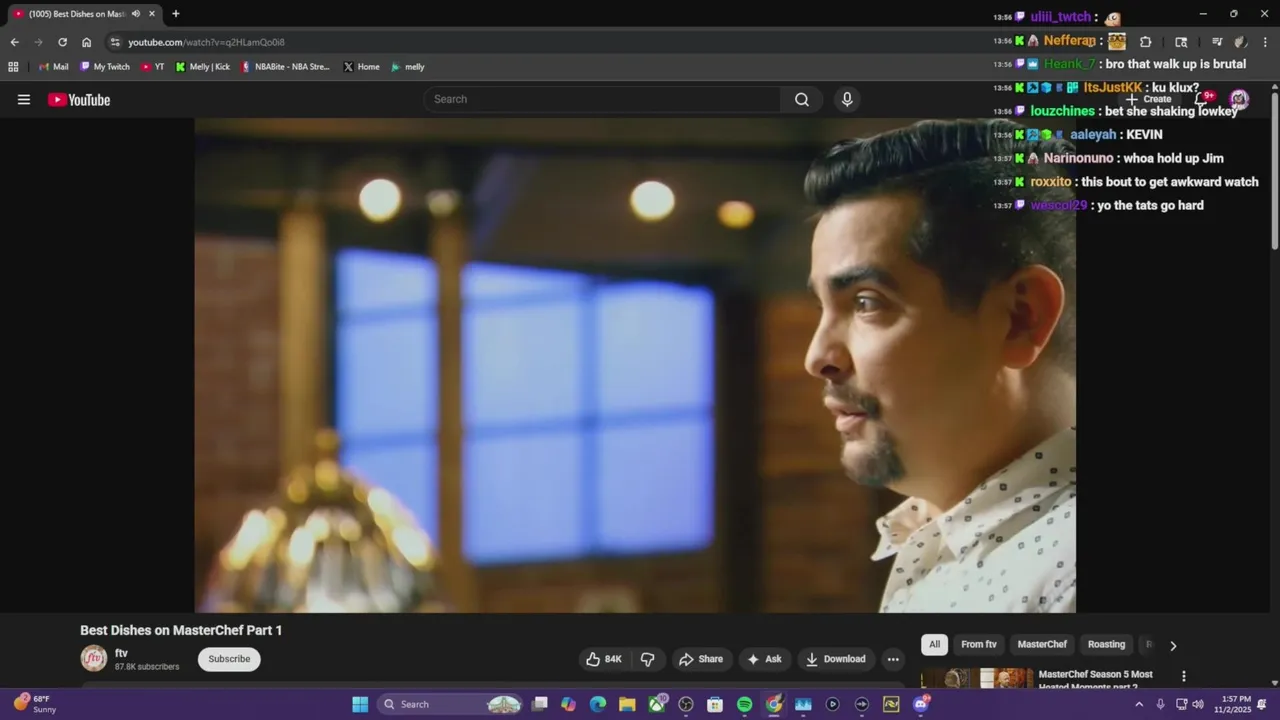The height and width of the screenshot is (720, 1280).
Task: Open the Ask AI button
Action: point(764,659)
